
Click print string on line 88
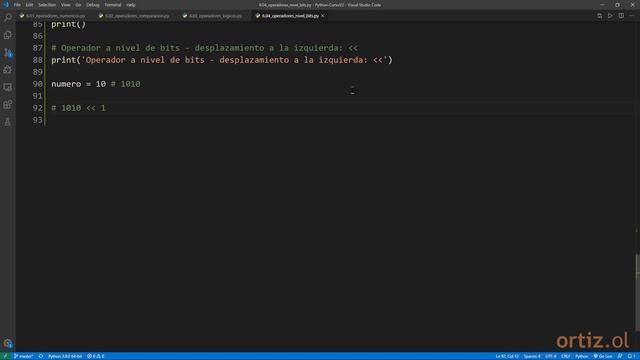click(234, 60)
